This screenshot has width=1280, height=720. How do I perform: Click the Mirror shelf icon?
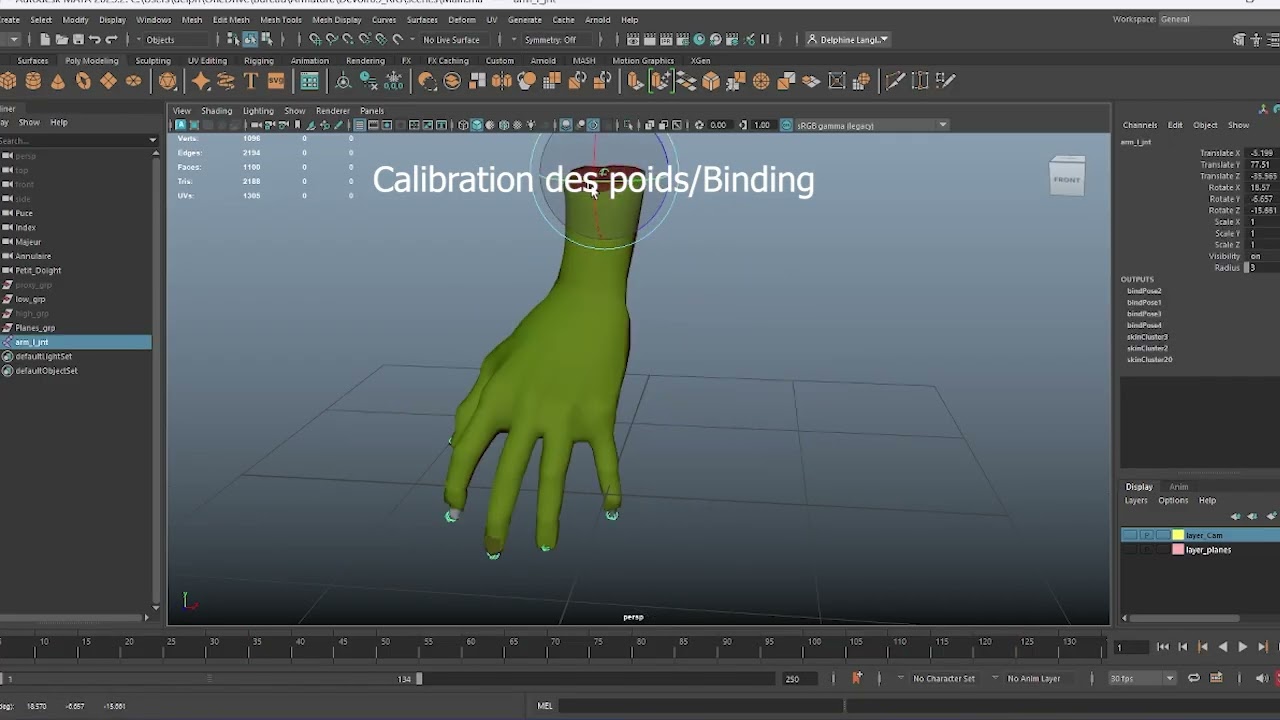pos(502,81)
